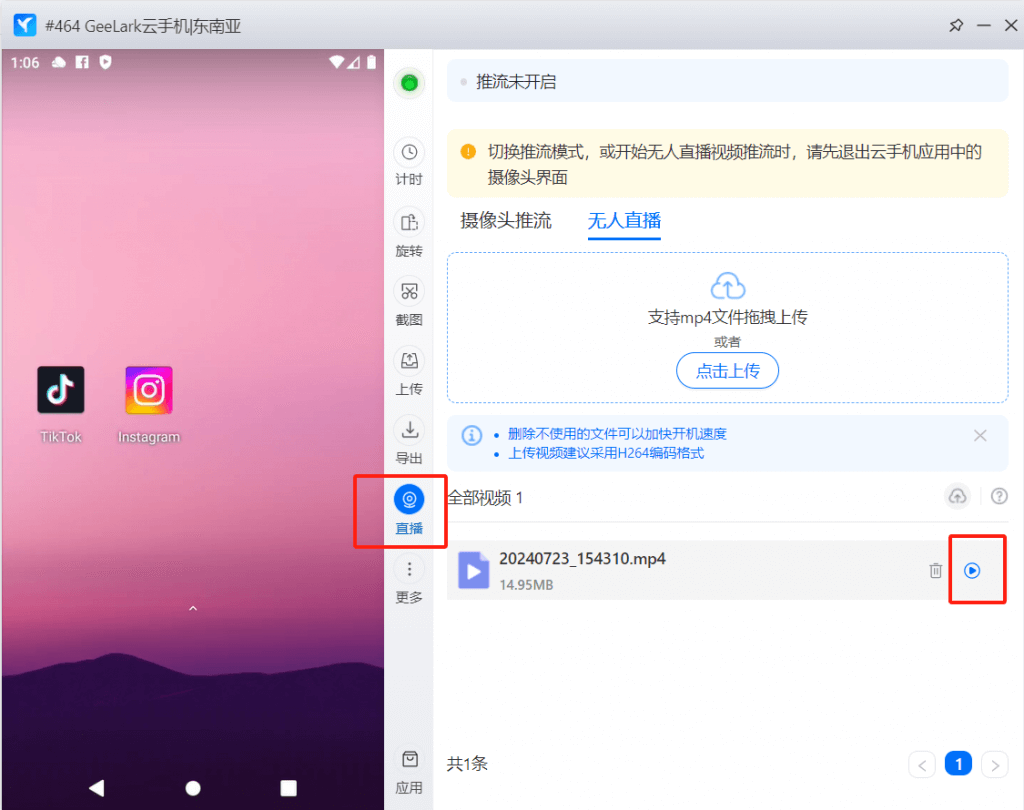Dismiss the blue info tips banner
This screenshot has height=810, width=1024.
[980, 435]
